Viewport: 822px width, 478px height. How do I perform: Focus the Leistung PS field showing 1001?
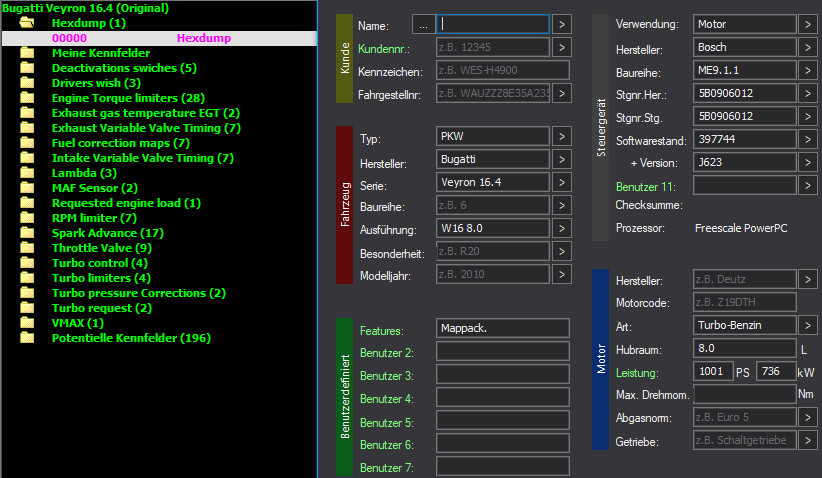click(713, 372)
